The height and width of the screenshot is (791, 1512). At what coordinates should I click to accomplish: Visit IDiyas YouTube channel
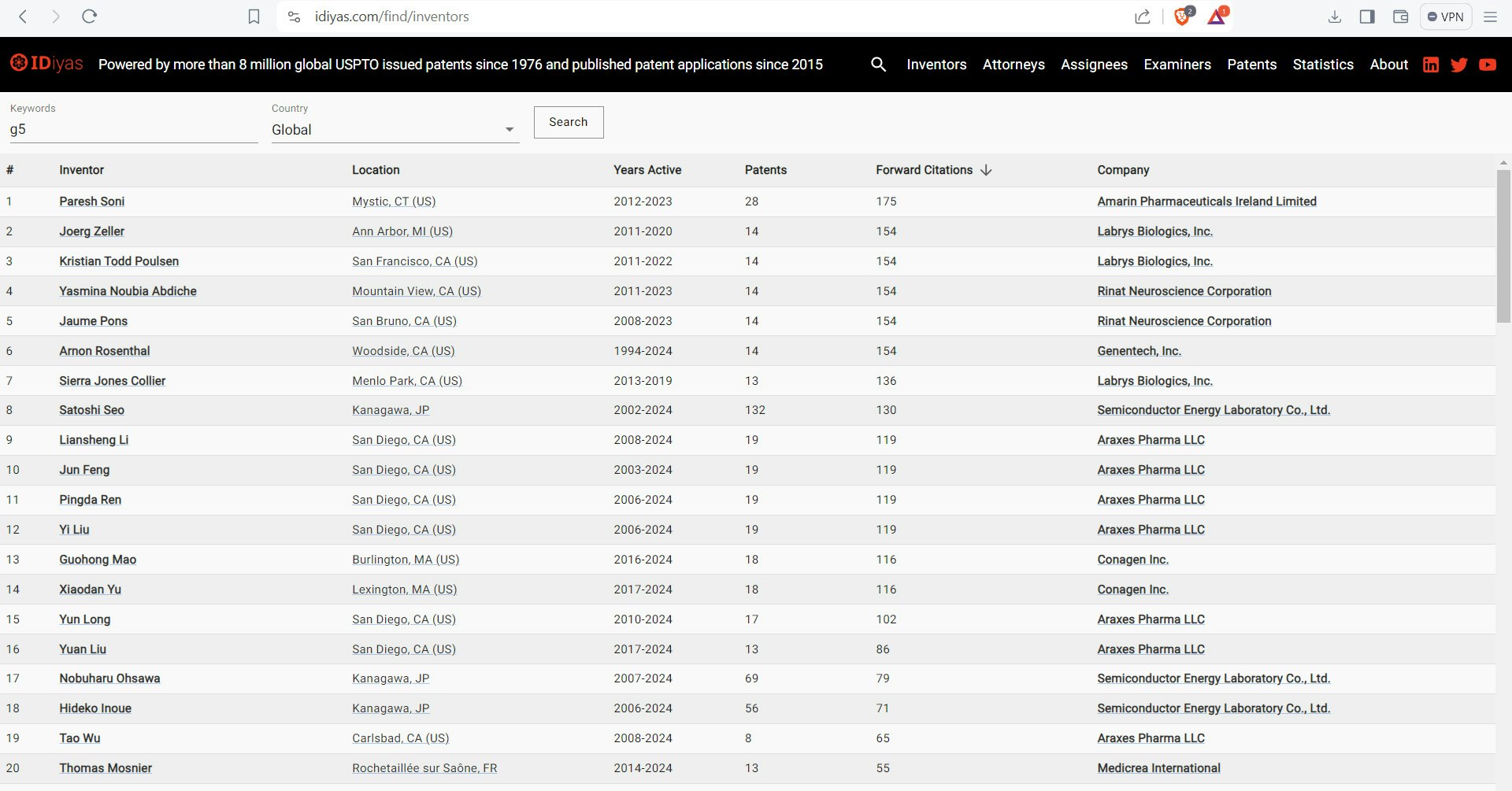pos(1488,65)
